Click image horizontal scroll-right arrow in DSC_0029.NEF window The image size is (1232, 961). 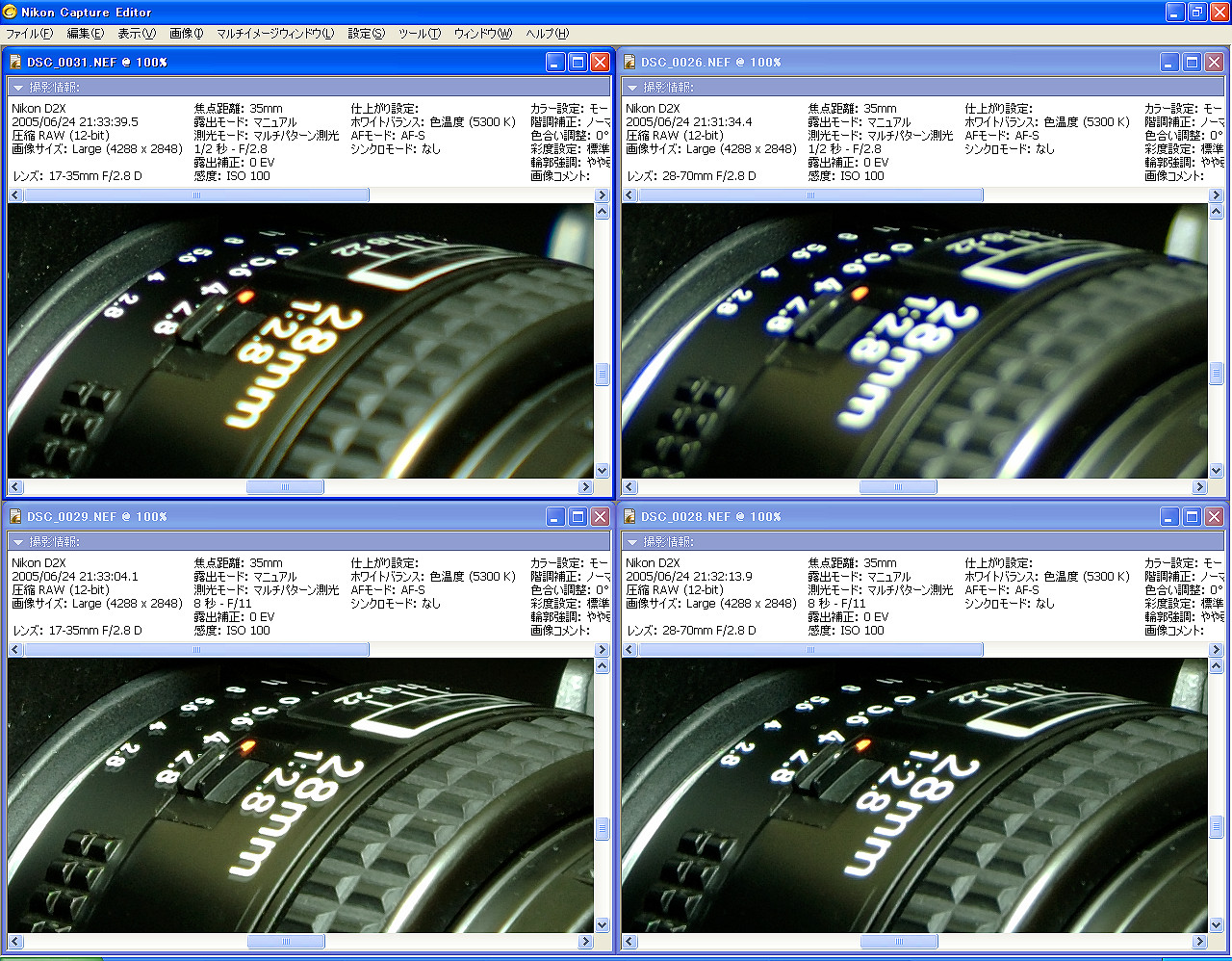585,942
